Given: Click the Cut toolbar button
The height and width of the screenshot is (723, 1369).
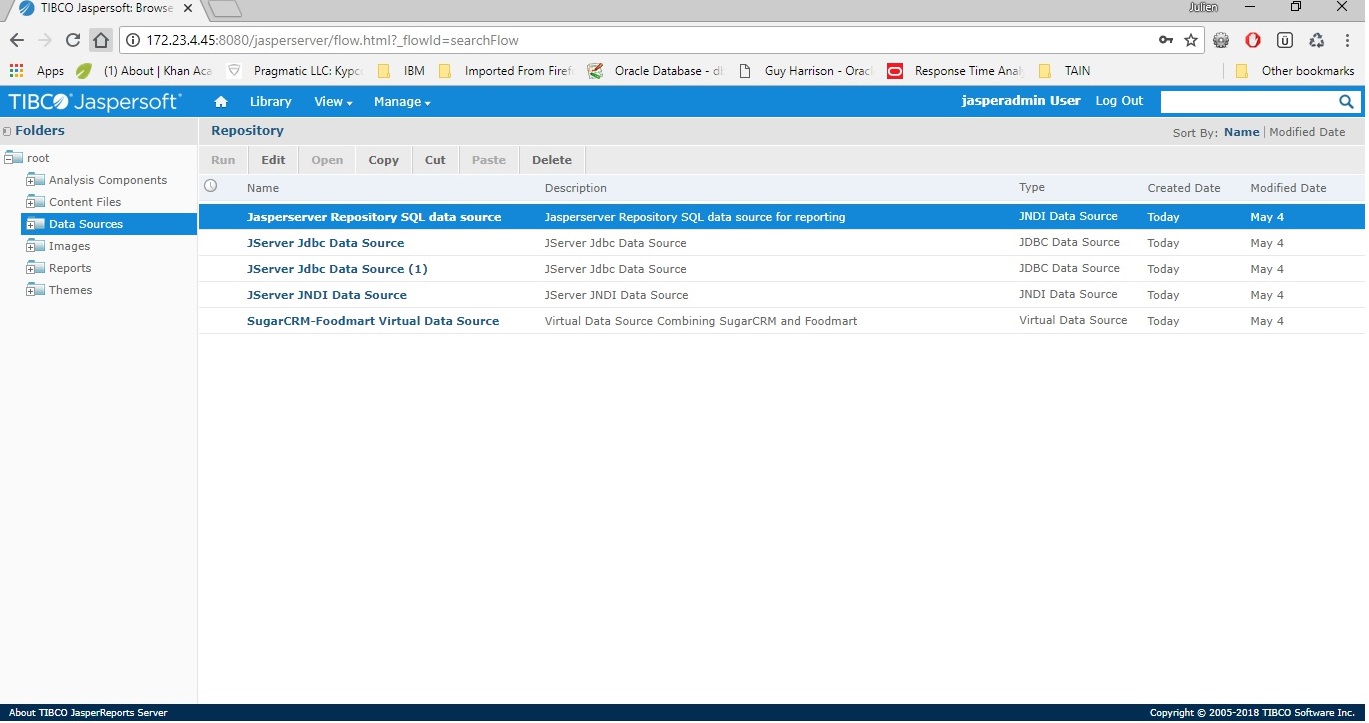Looking at the screenshot, I should tap(435, 160).
